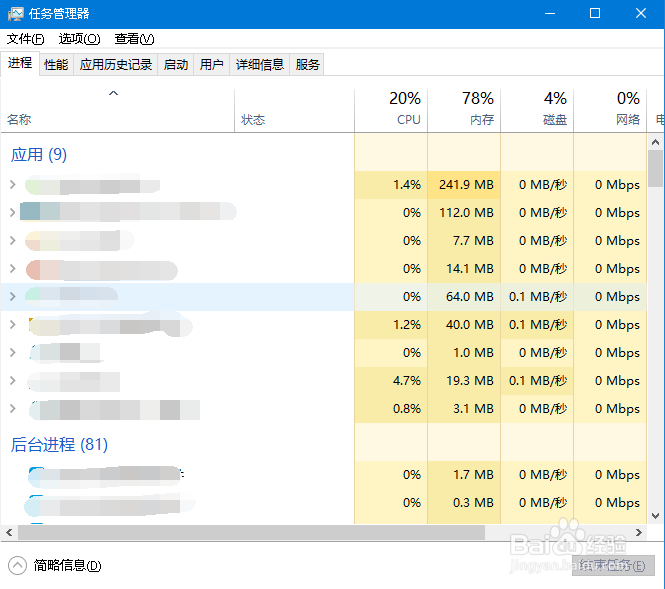Expand the app row using 3.1 MB
This screenshot has width=665, height=589.
13,409
